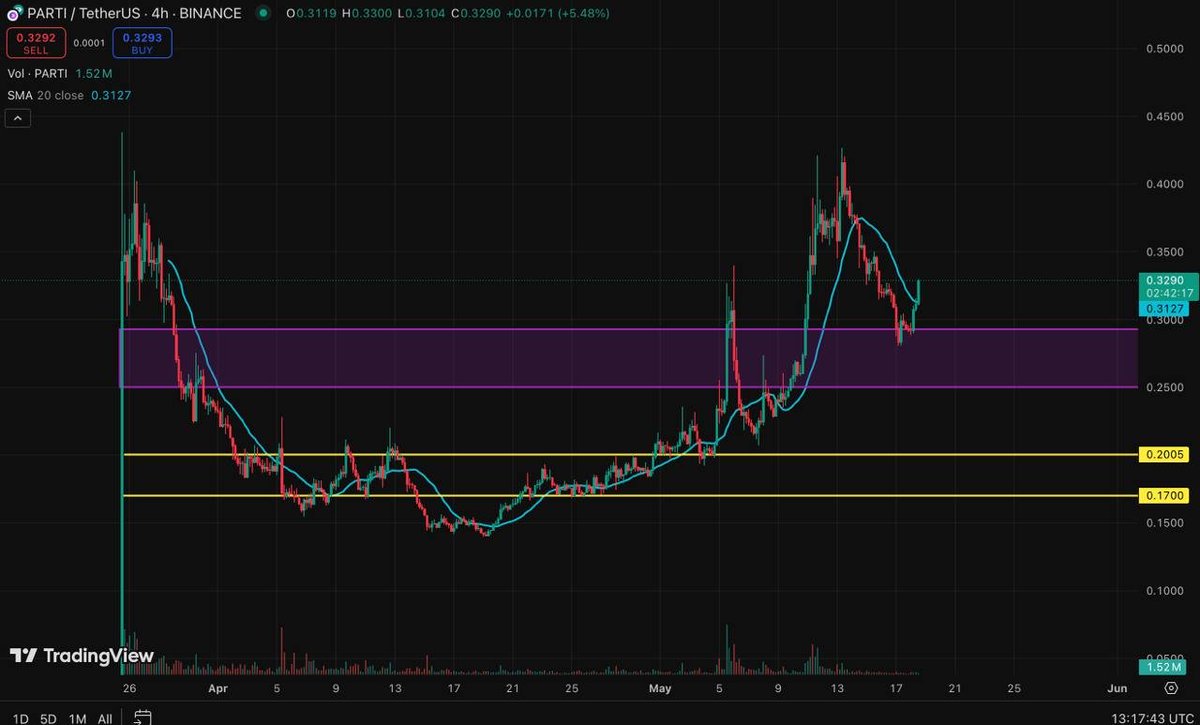Click the Apr label on time axis
This screenshot has width=1200, height=725.
click(x=218, y=688)
